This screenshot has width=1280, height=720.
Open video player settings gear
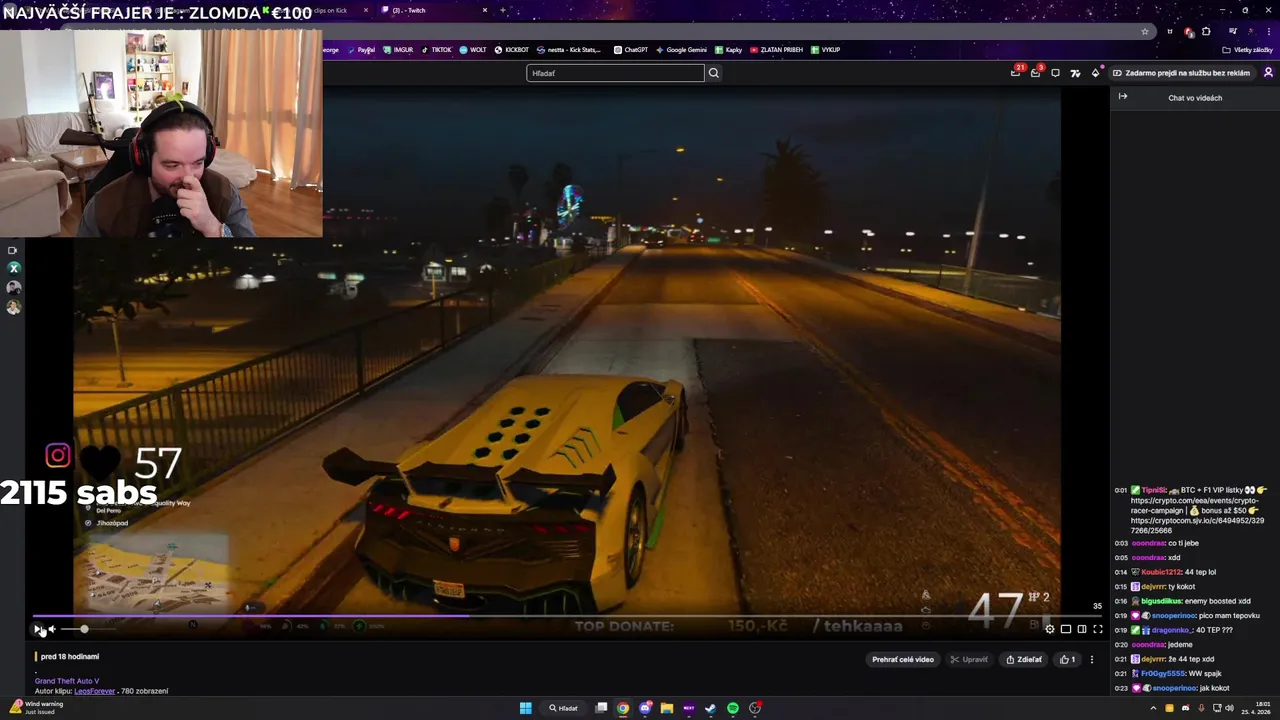point(1049,629)
